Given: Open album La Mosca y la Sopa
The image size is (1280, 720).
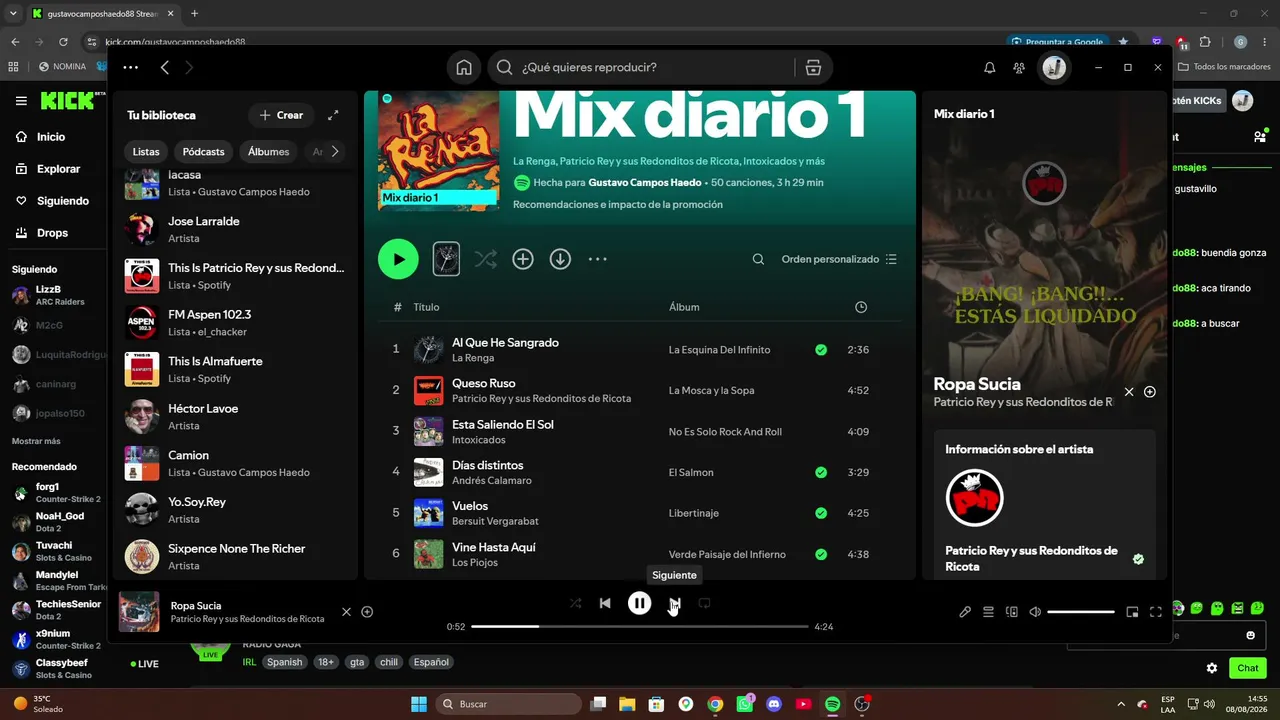Looking at the screenshot, I should 712,391.
